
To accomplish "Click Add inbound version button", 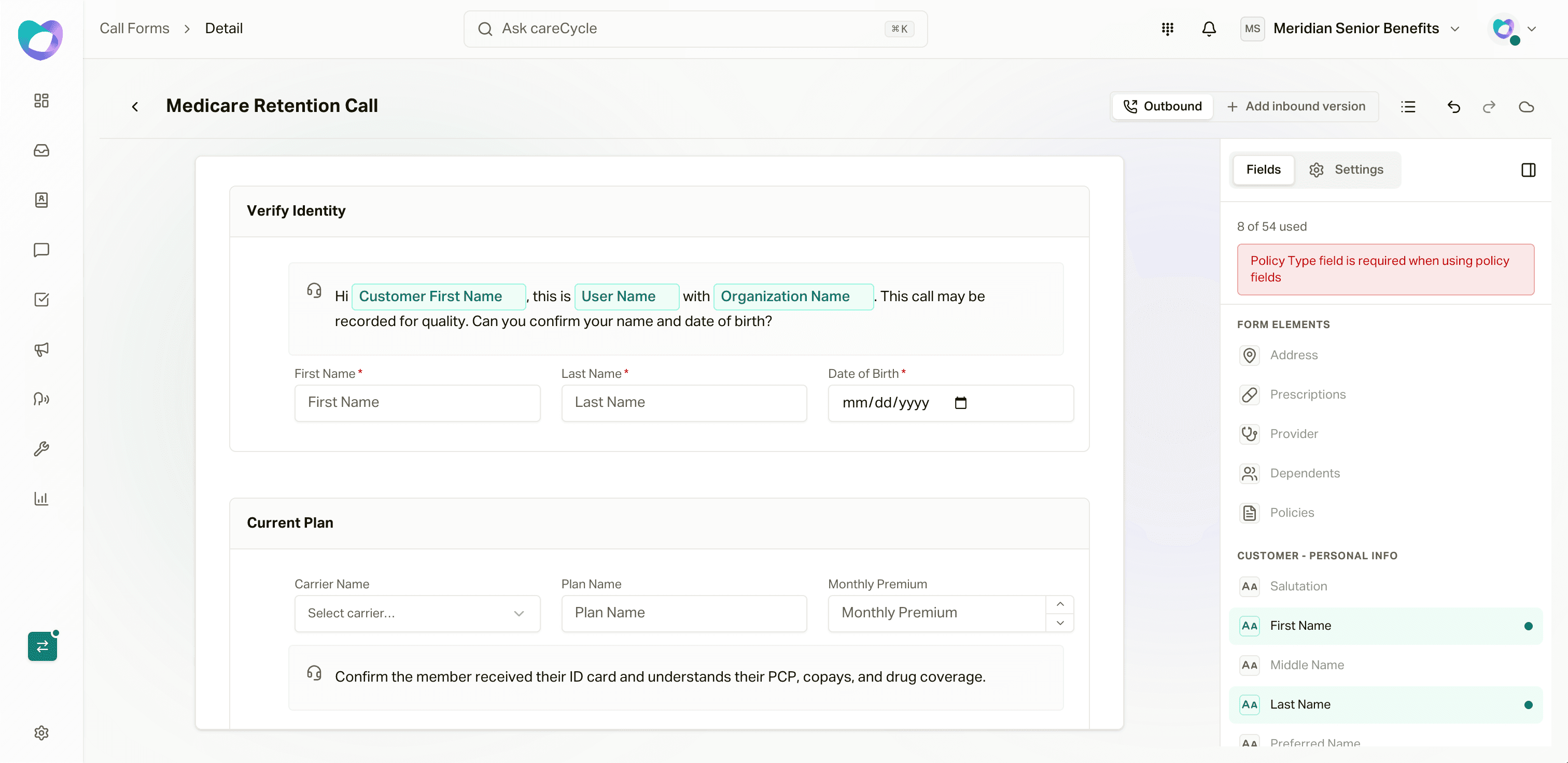I will [x=1296, y=106].
